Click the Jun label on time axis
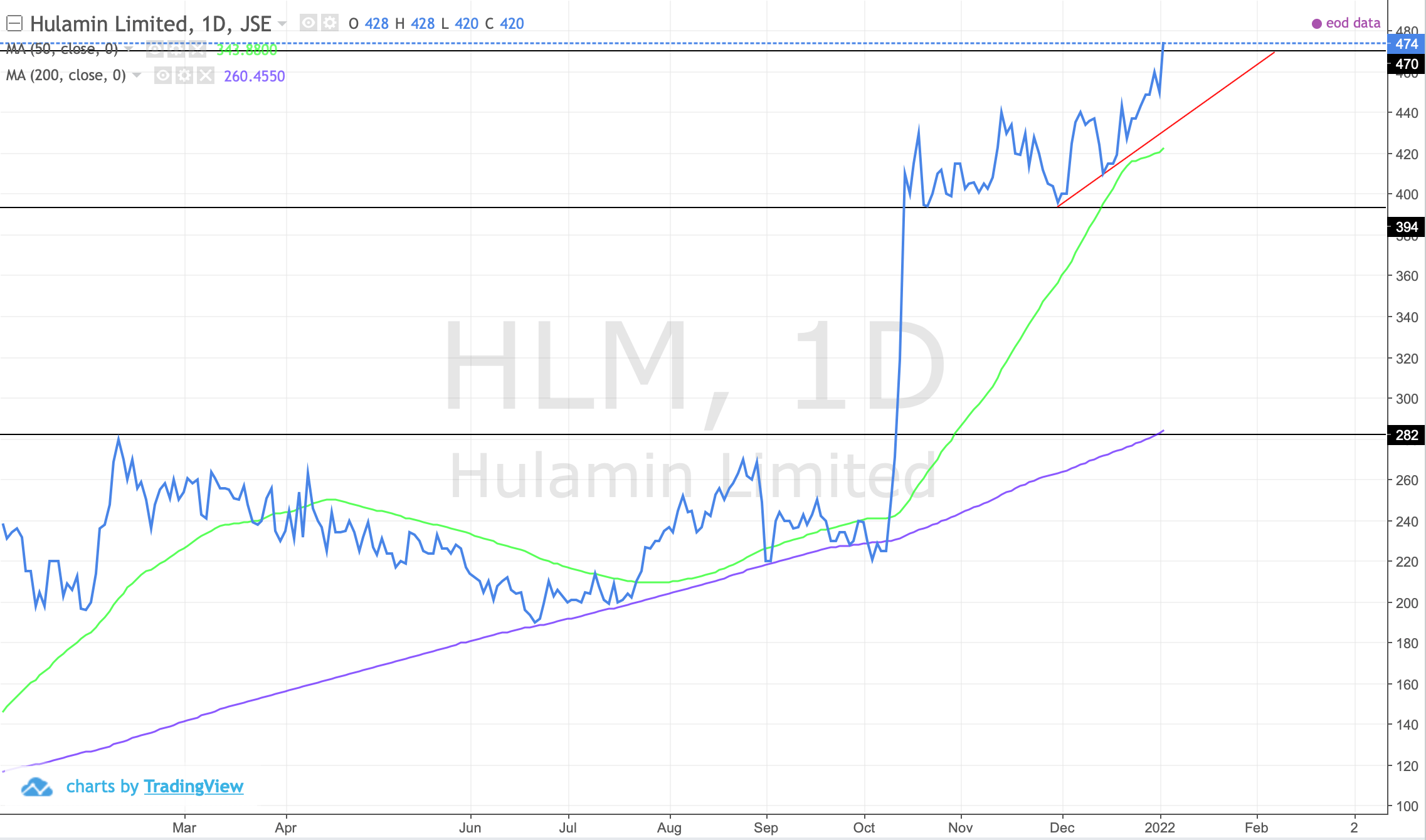Viewport: 1426px width, 840px height. (x=470, y=827)
